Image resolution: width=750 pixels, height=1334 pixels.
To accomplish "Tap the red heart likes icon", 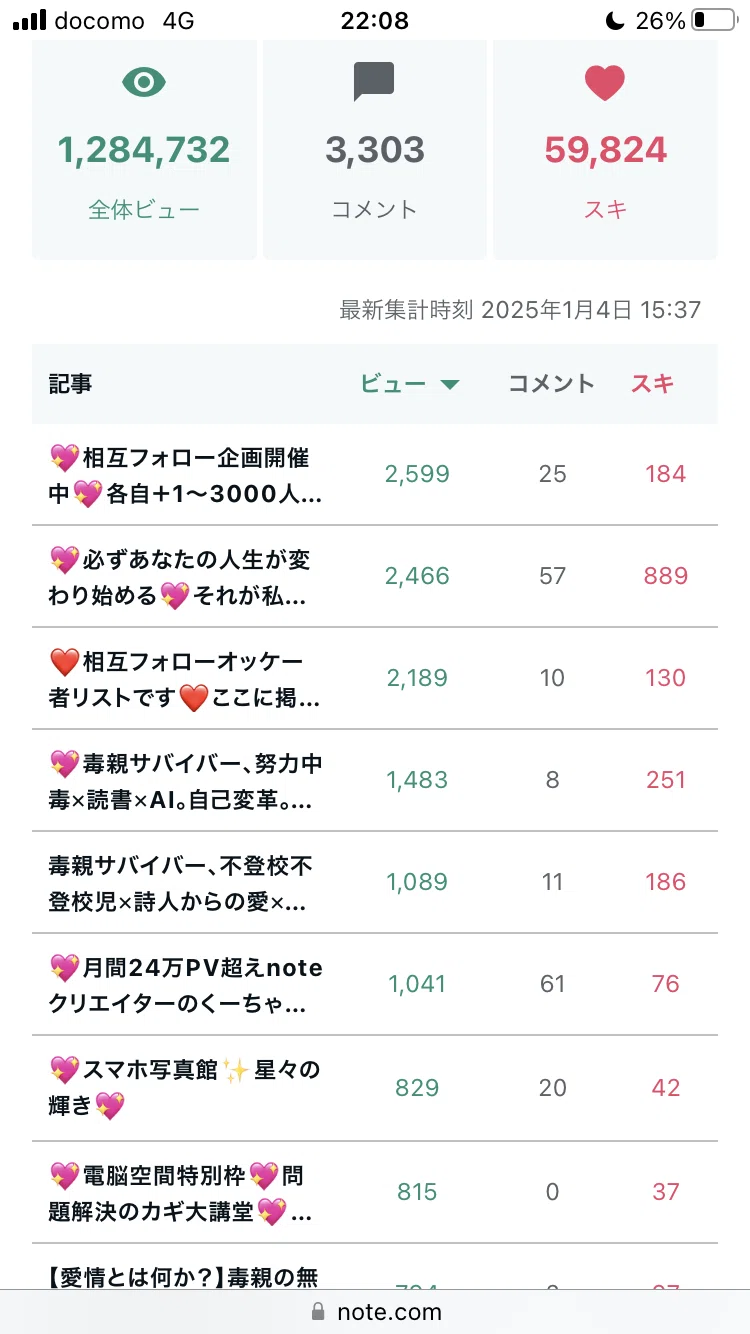I will point(605,82).
